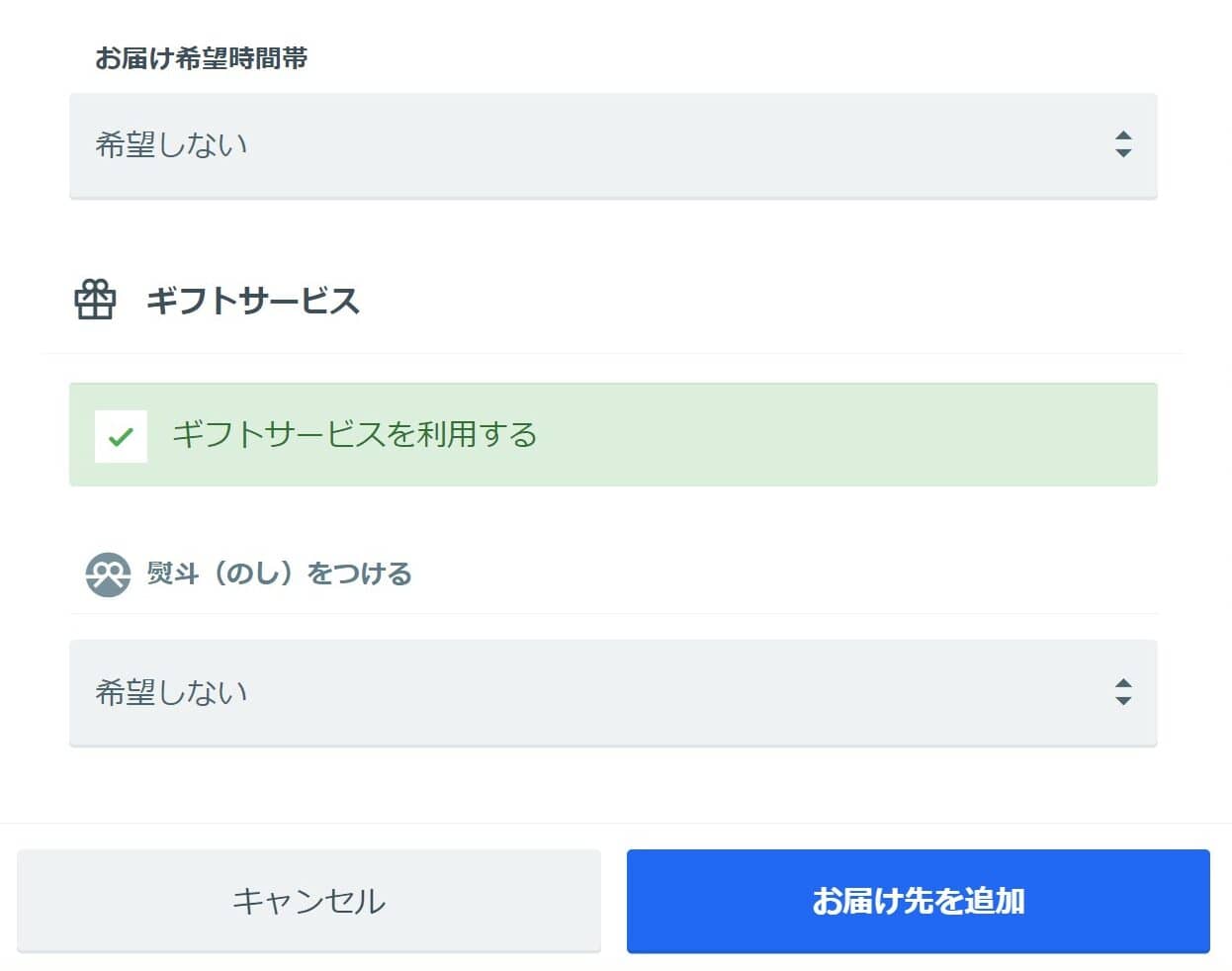Uncheck the ギフトサービスを利用する checkbox

click(x=121, y=436)
